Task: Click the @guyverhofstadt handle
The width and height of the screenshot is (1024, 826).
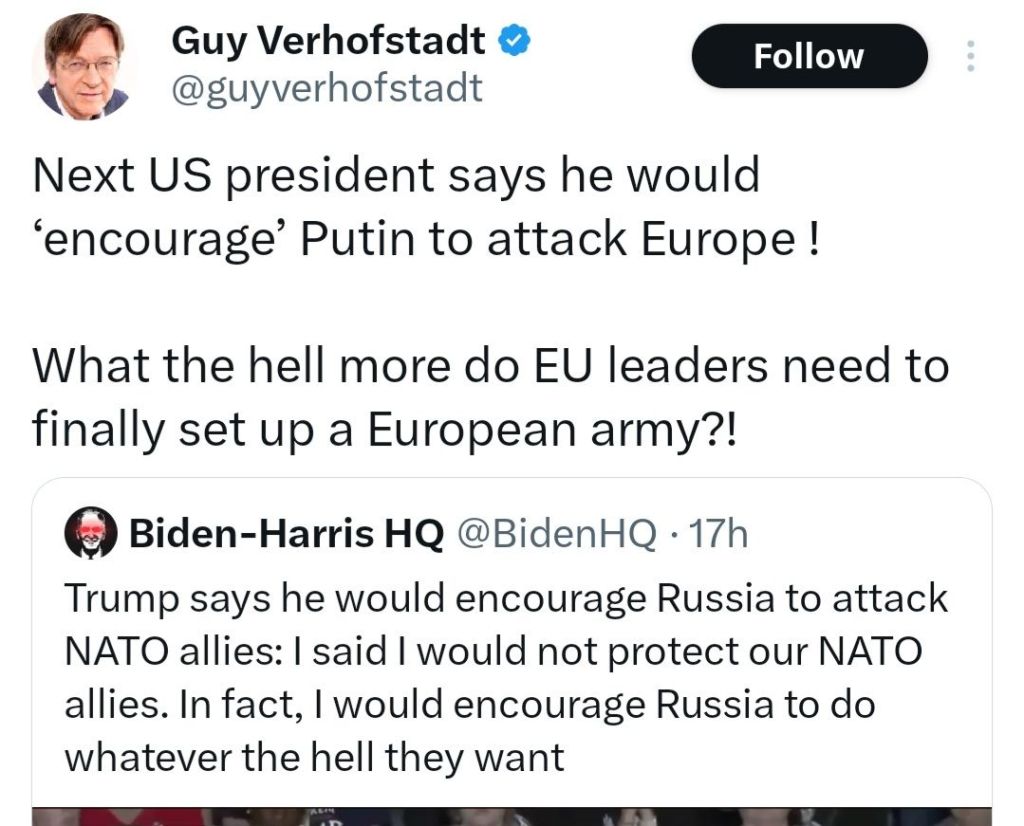Action: (x=327, y=89)
